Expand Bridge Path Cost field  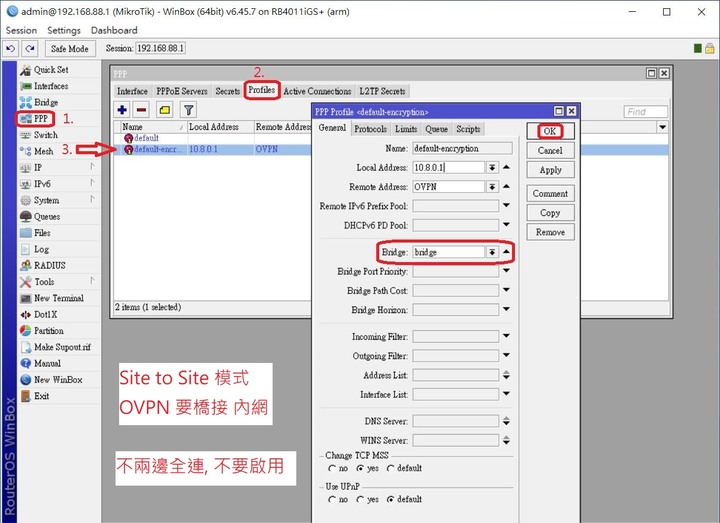(x=506, y=290)
